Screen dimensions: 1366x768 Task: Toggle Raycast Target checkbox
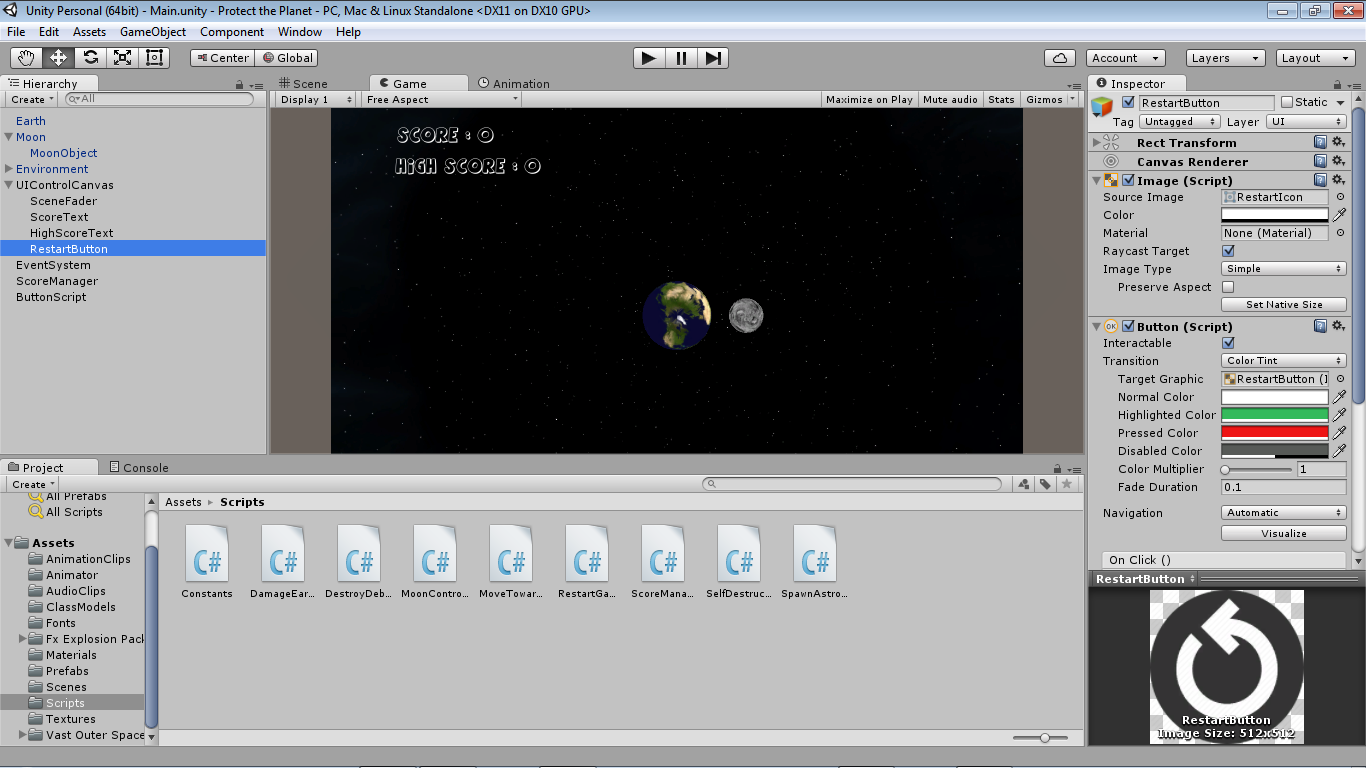click(1228, 251)
